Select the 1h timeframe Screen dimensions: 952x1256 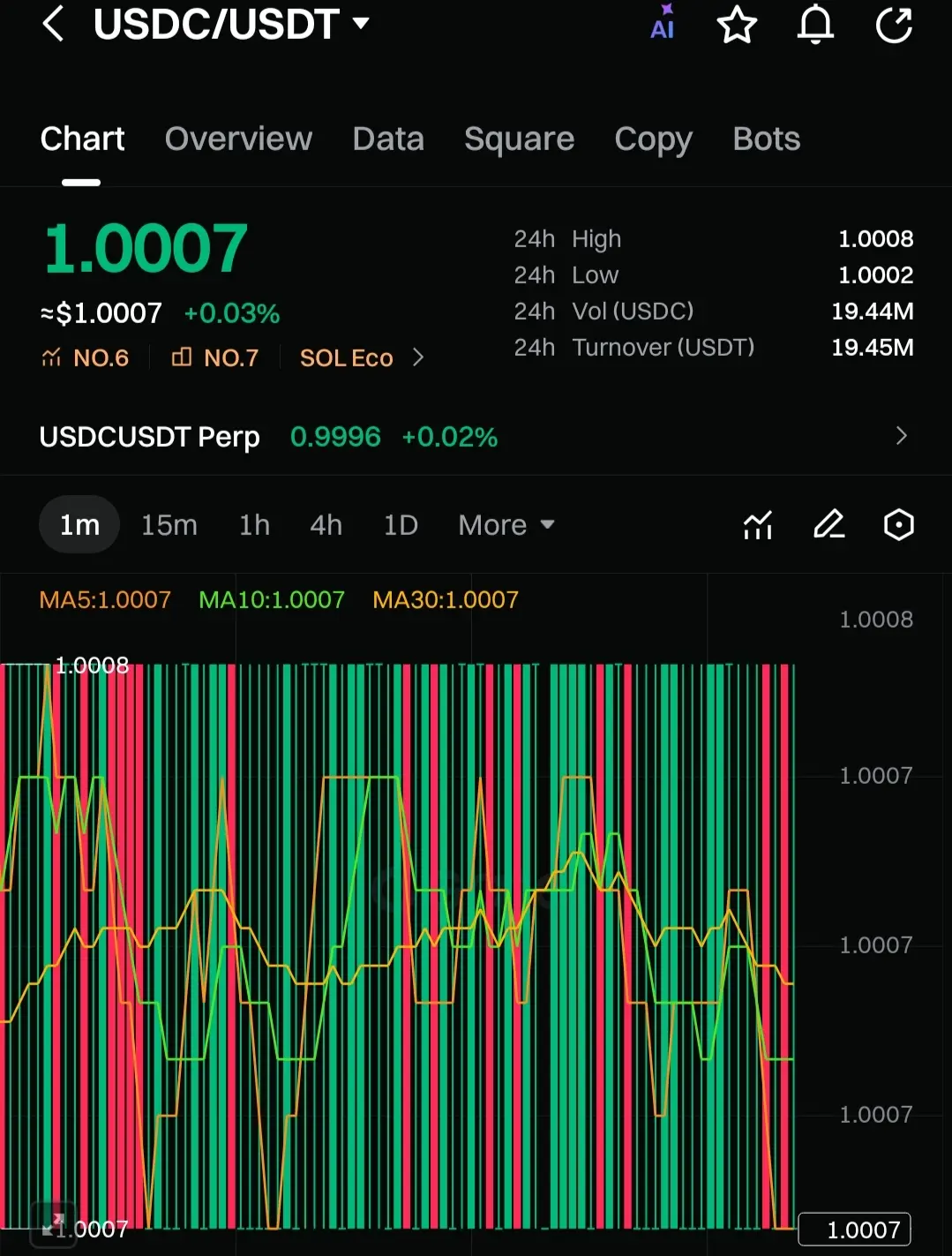pos(254,524)
